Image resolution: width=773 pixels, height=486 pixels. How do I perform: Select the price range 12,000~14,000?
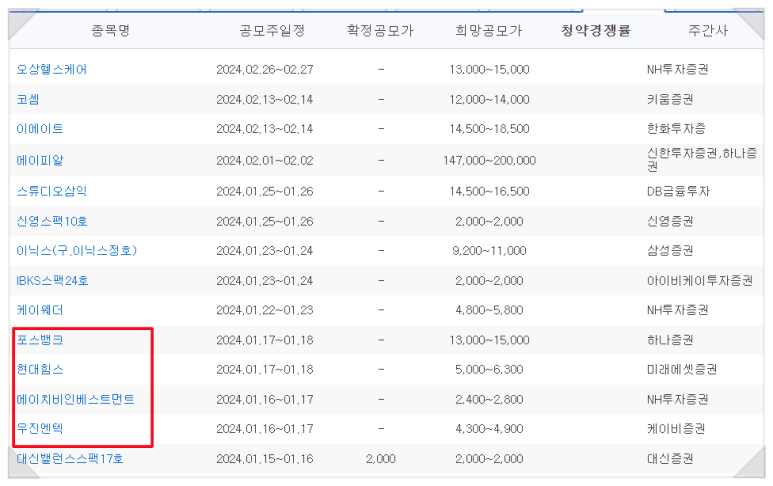point(490,100)
